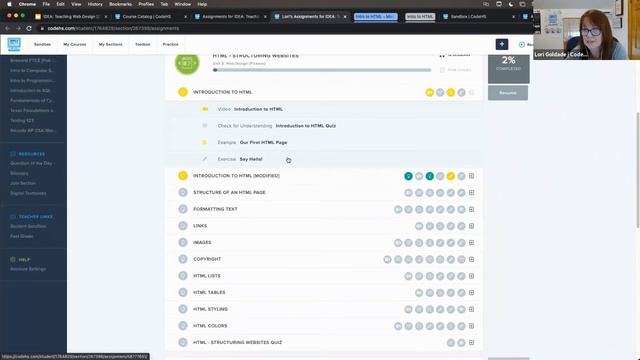Viewport: 640px width, 360px height.
Task: Expand the HTML Tables lesson row
Action: pyautogui.click(x=471, y=292)
